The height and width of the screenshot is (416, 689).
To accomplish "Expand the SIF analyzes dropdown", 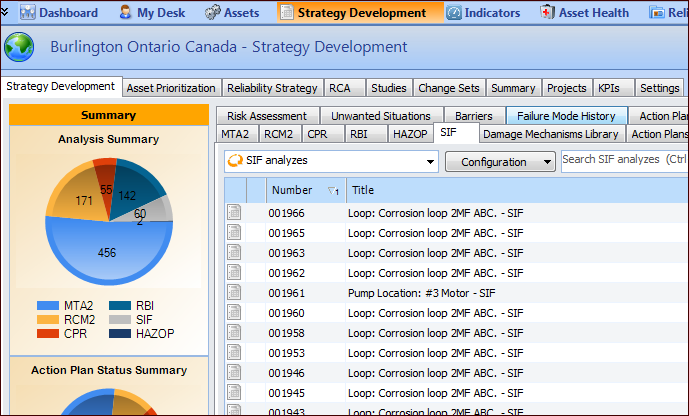I will click(430, 161).
